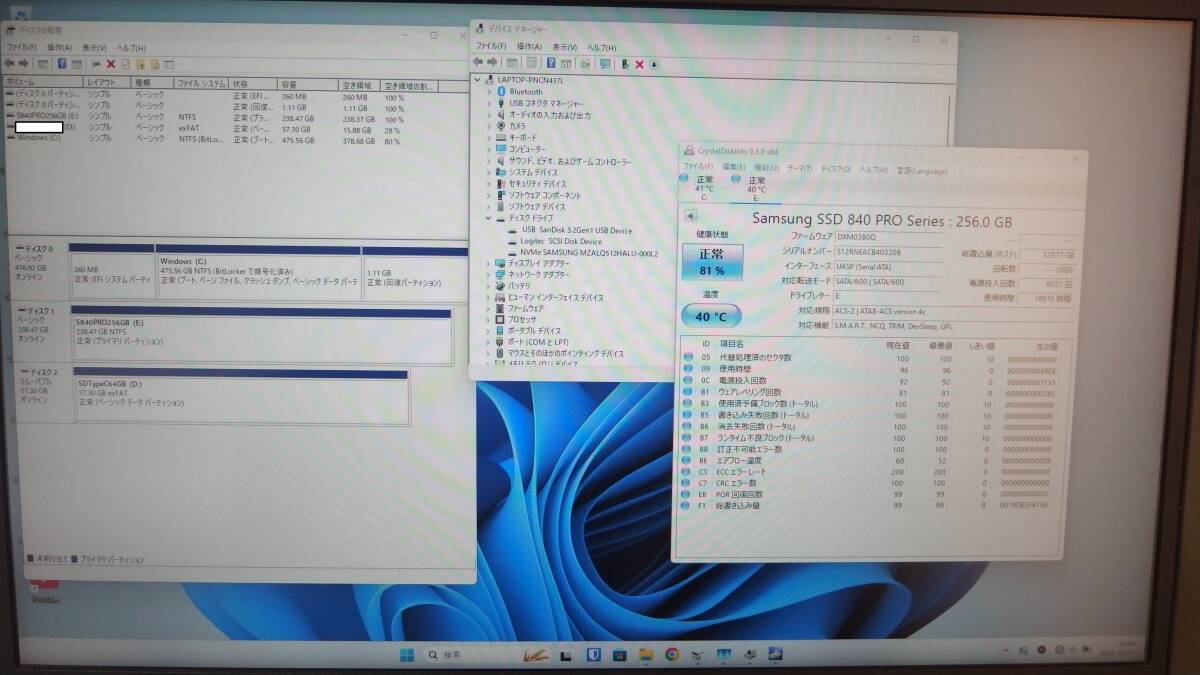The height and width of the screenshot is (675, 1200).
Task: Click the back arrow in Disk Management toolbar
Action: click(10, 64)
